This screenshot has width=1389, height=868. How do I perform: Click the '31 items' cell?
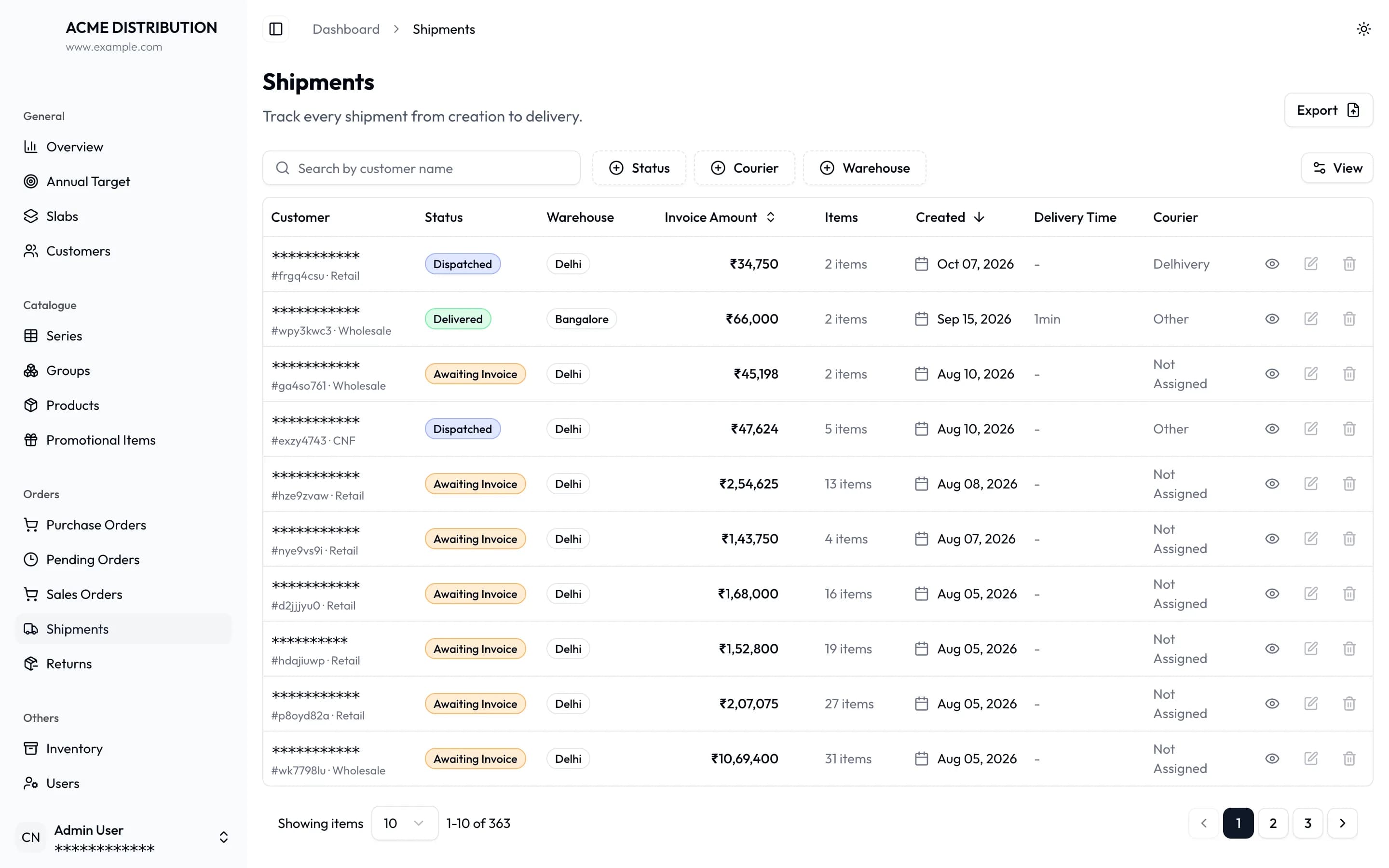[848, 759]
